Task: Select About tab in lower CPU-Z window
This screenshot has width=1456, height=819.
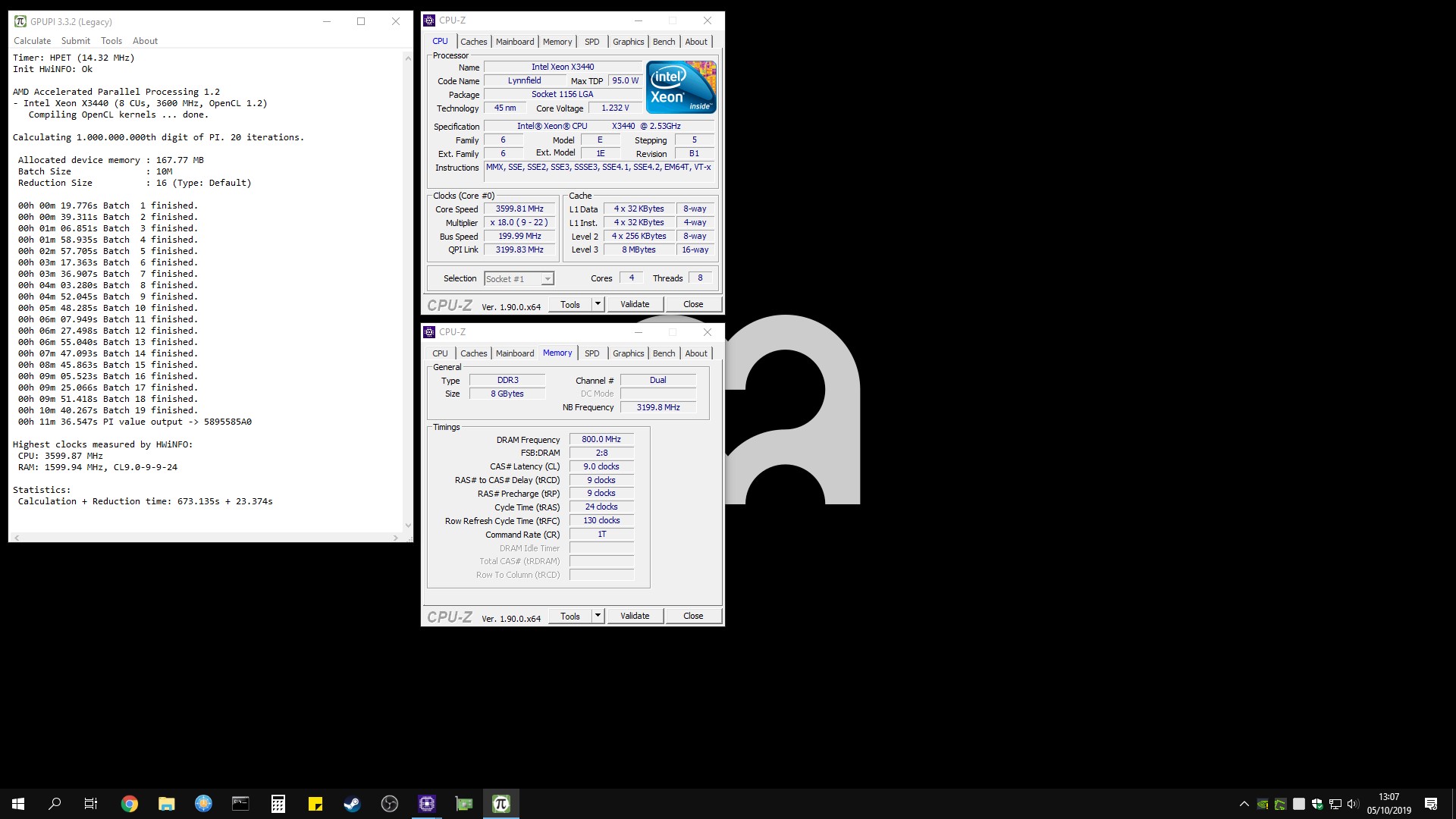Action: point(696,353)
